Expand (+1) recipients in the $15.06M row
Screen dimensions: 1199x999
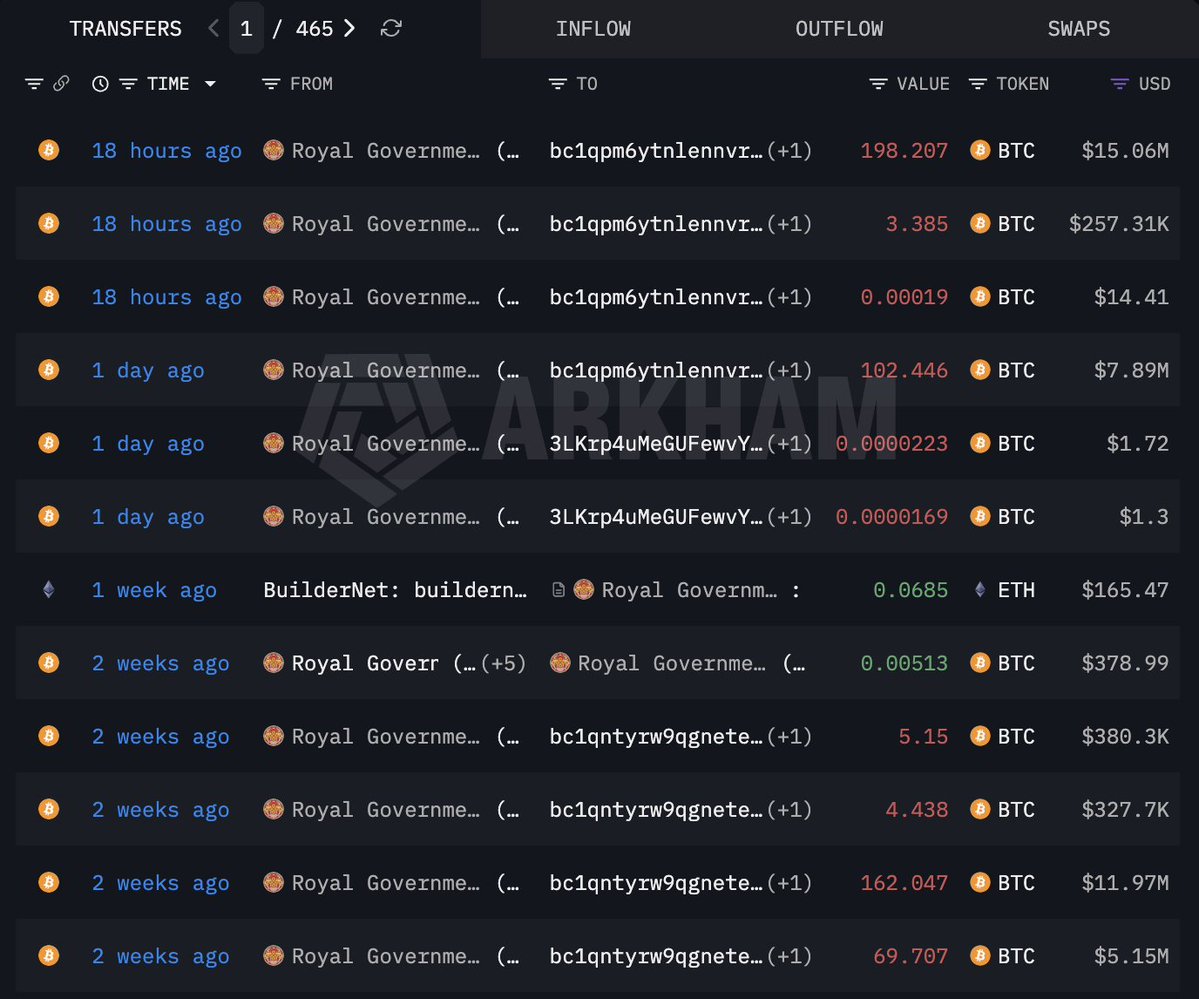pyautogui.click(x=789, y=151)
